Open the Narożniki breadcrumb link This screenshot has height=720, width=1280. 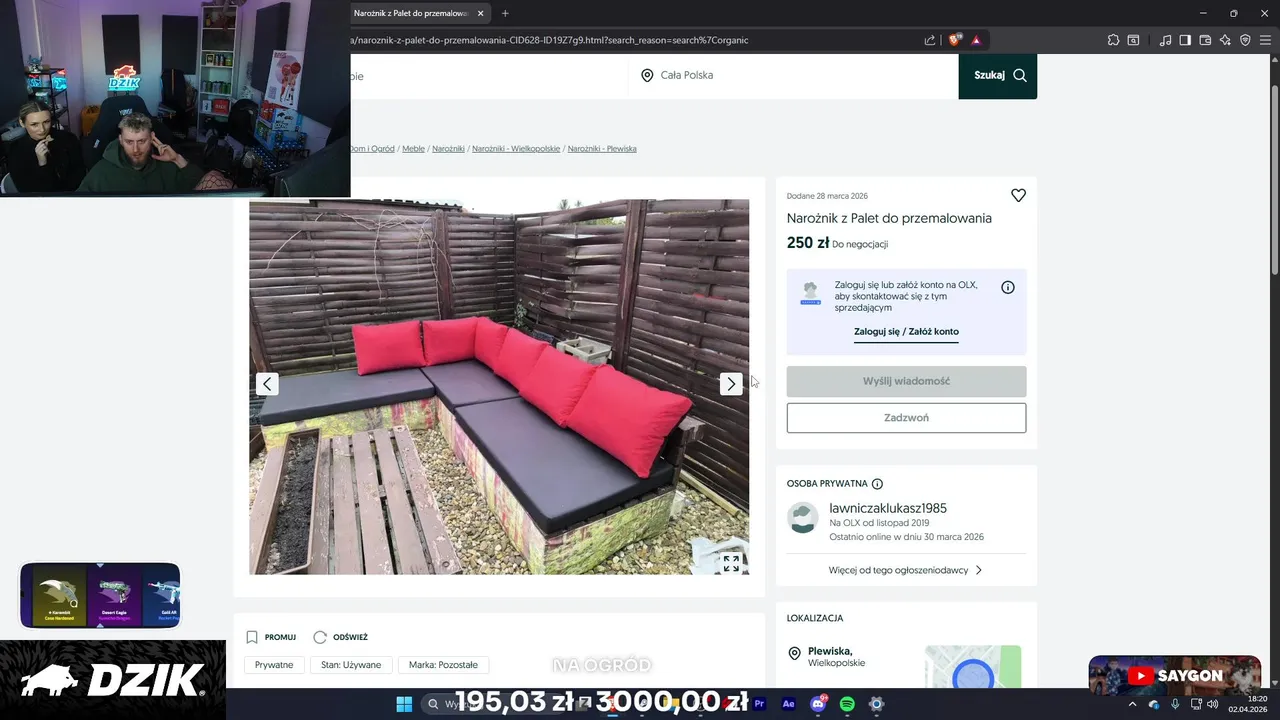pyautogui.click(x=448, y=148)
